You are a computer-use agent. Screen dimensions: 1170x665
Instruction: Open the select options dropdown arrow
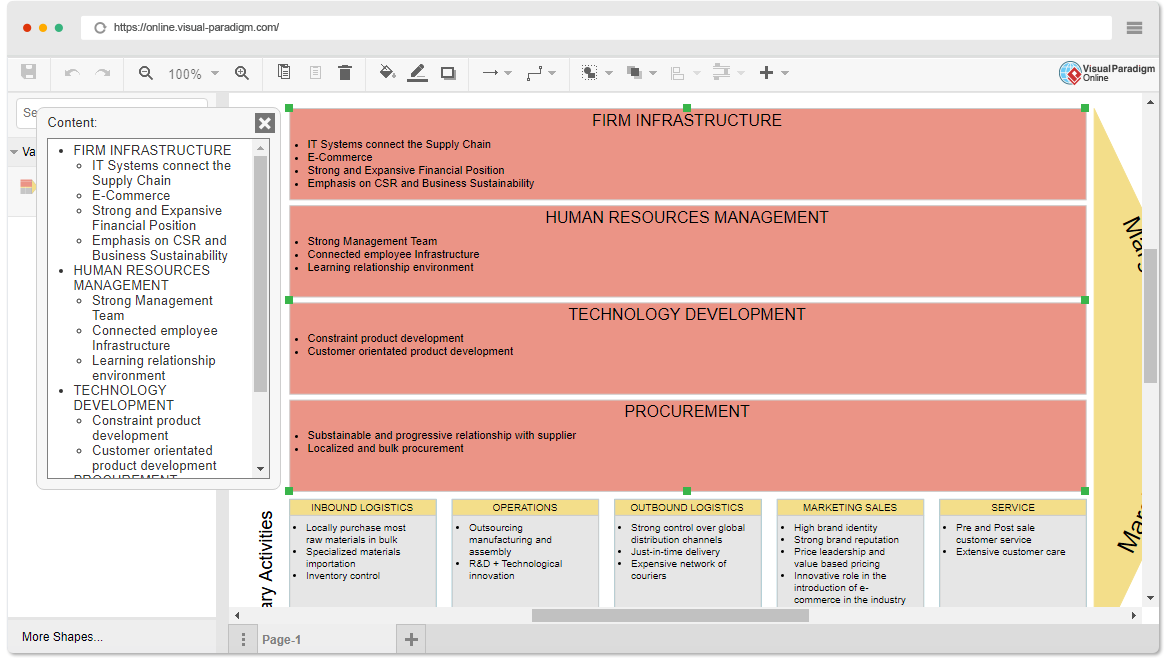tap(609, 73)
